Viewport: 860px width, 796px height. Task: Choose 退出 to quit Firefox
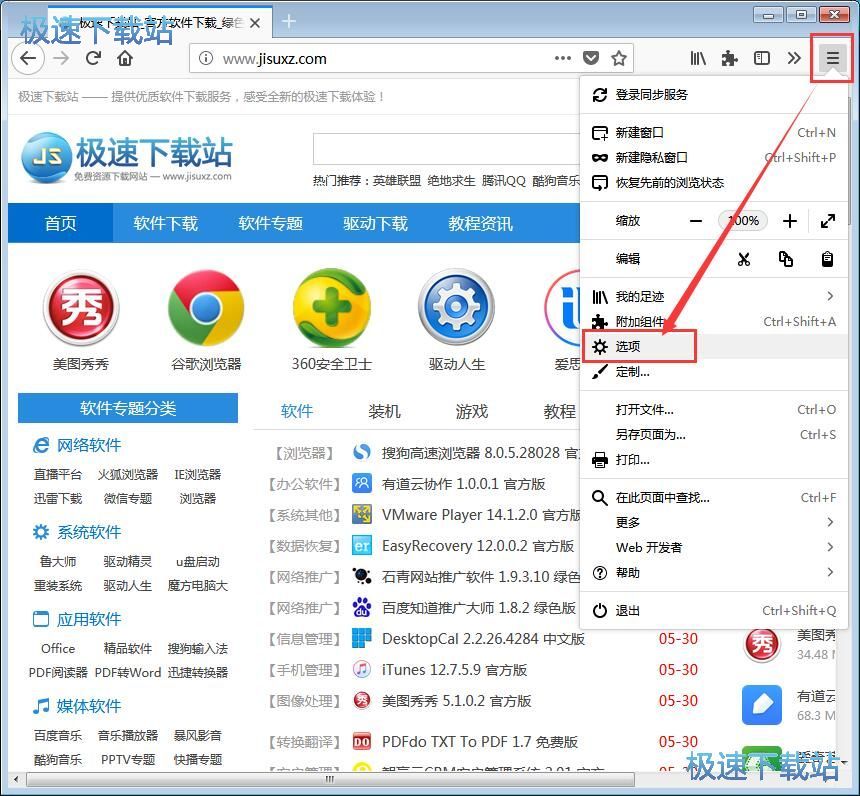tap(714, 611)
